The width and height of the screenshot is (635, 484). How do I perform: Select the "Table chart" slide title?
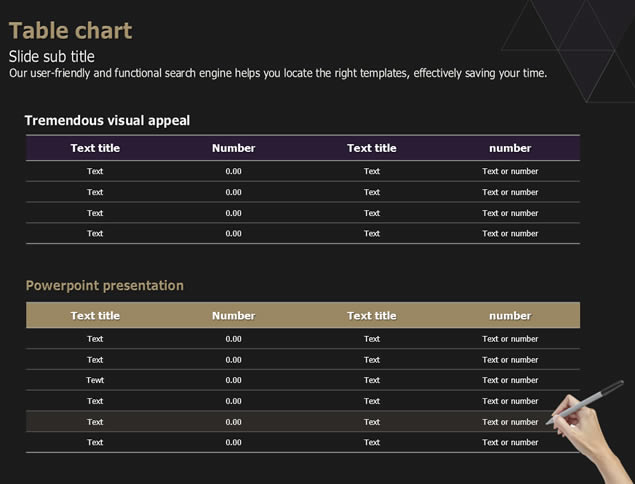[x=70, y=31]
